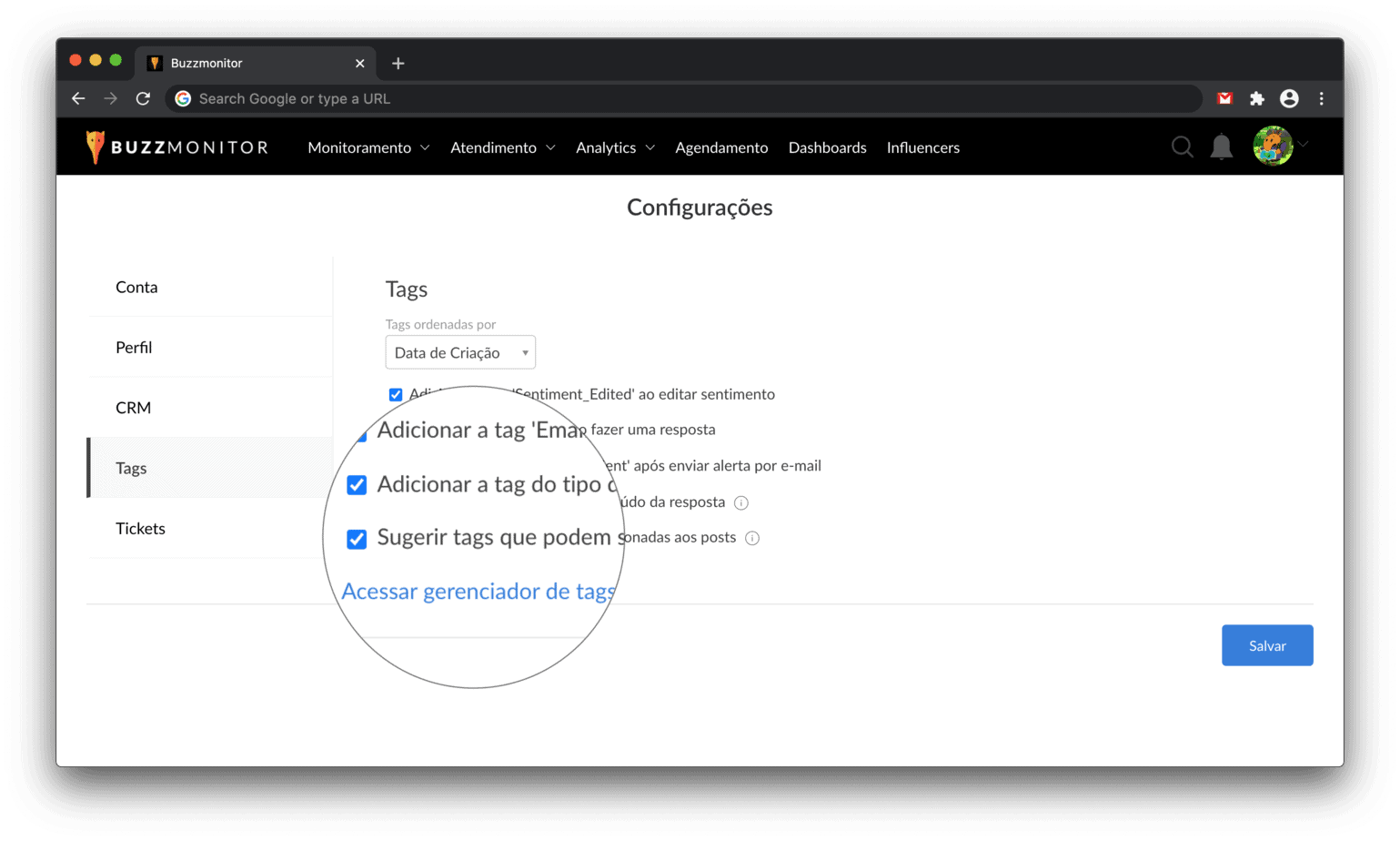The width and height of the screenshot is (1400, 841).
Task: Uncheck 'Sugerir tags que podem' checkbox
Action: [357, 539]
